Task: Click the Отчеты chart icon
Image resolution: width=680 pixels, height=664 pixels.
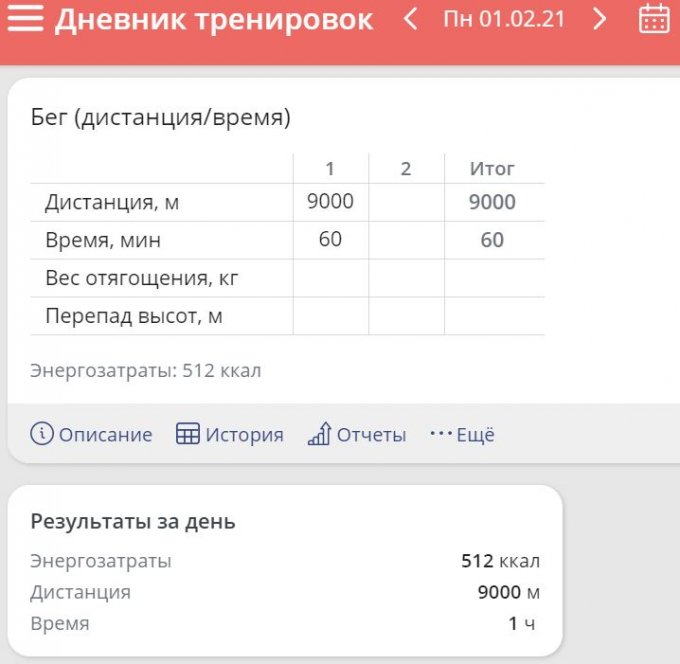Action: [319, 433]
